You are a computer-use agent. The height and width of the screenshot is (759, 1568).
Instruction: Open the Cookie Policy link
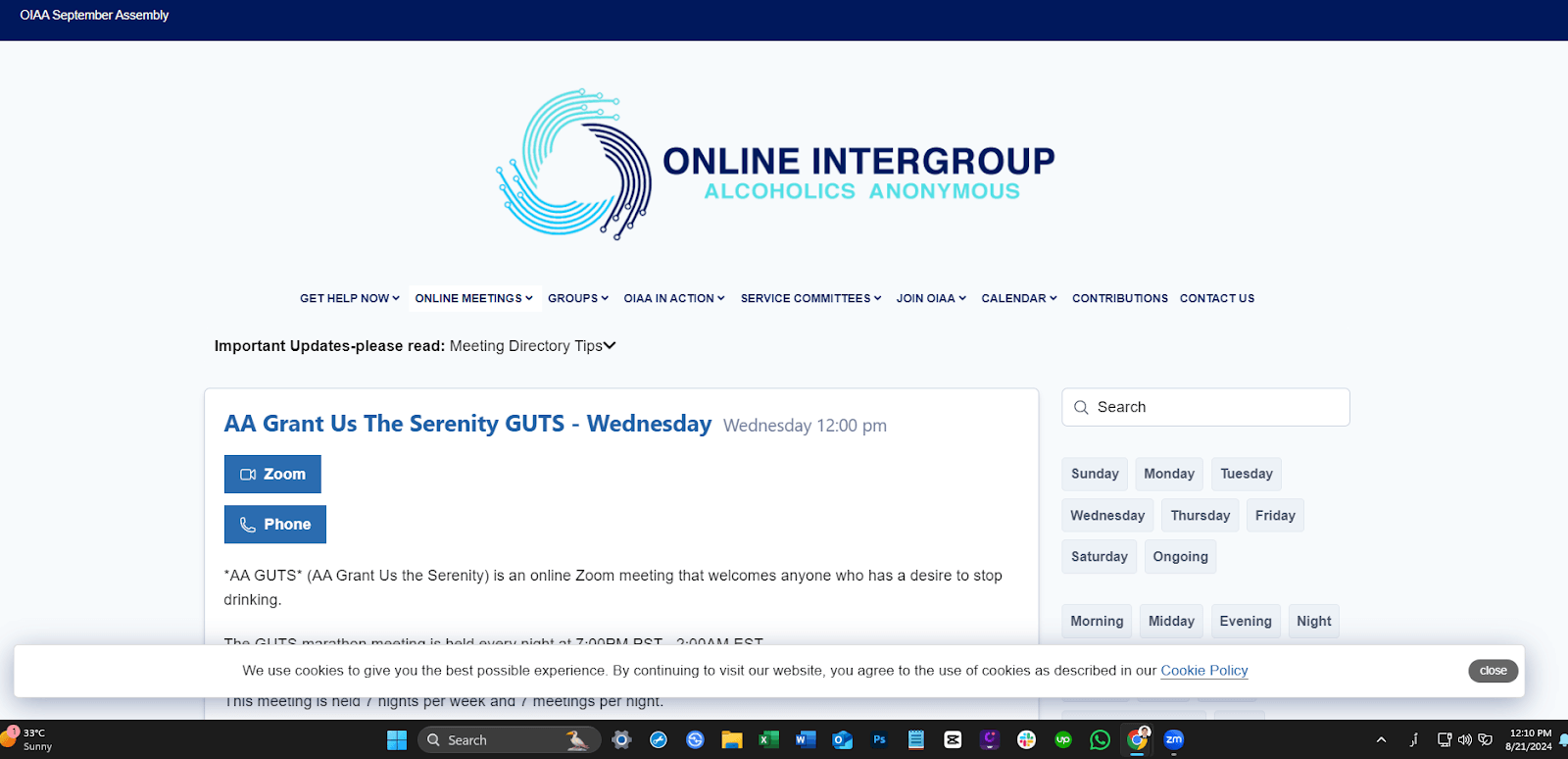pyautogui.click(x=1204, y=671)
